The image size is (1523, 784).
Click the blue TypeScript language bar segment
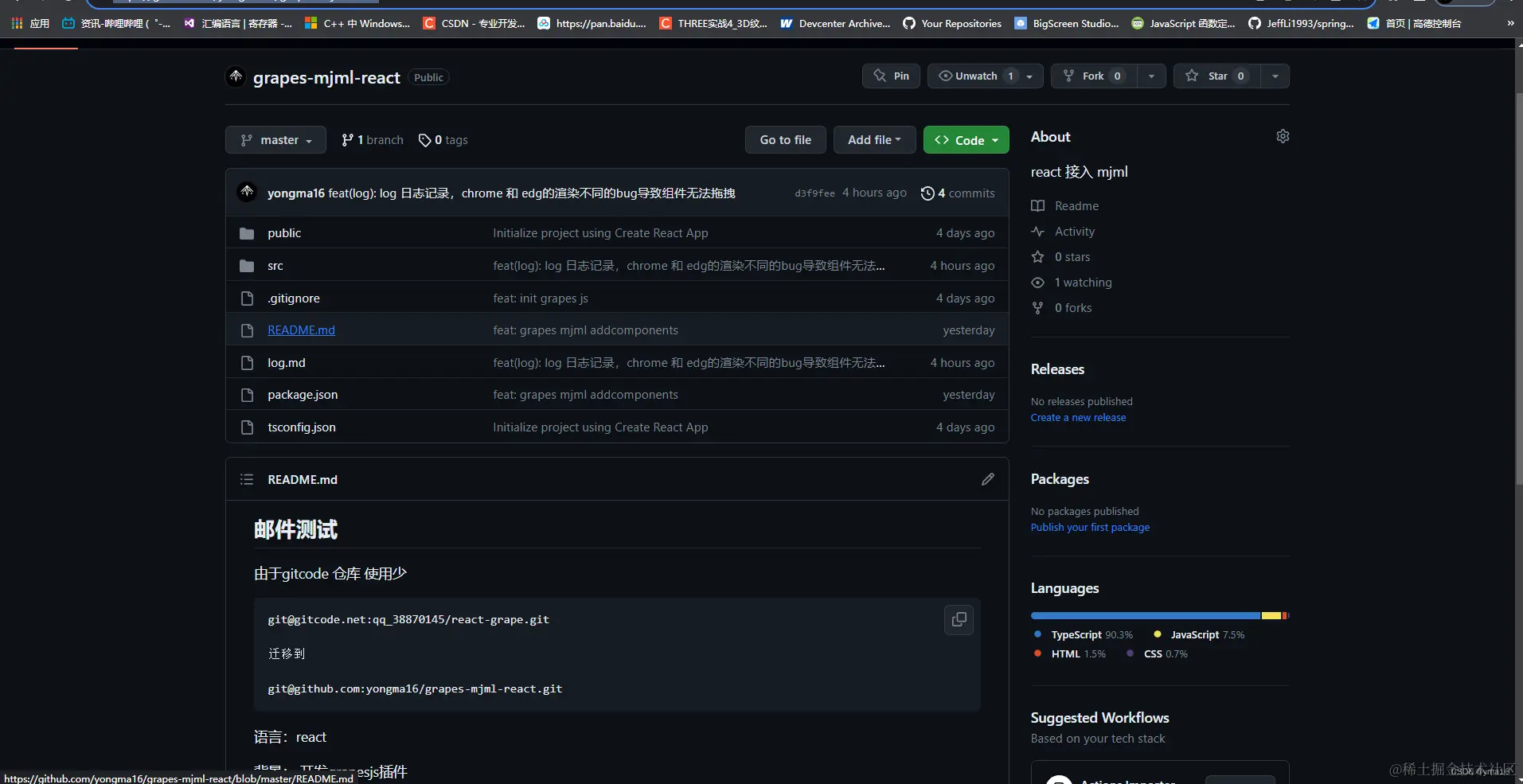click(1146, 616)
